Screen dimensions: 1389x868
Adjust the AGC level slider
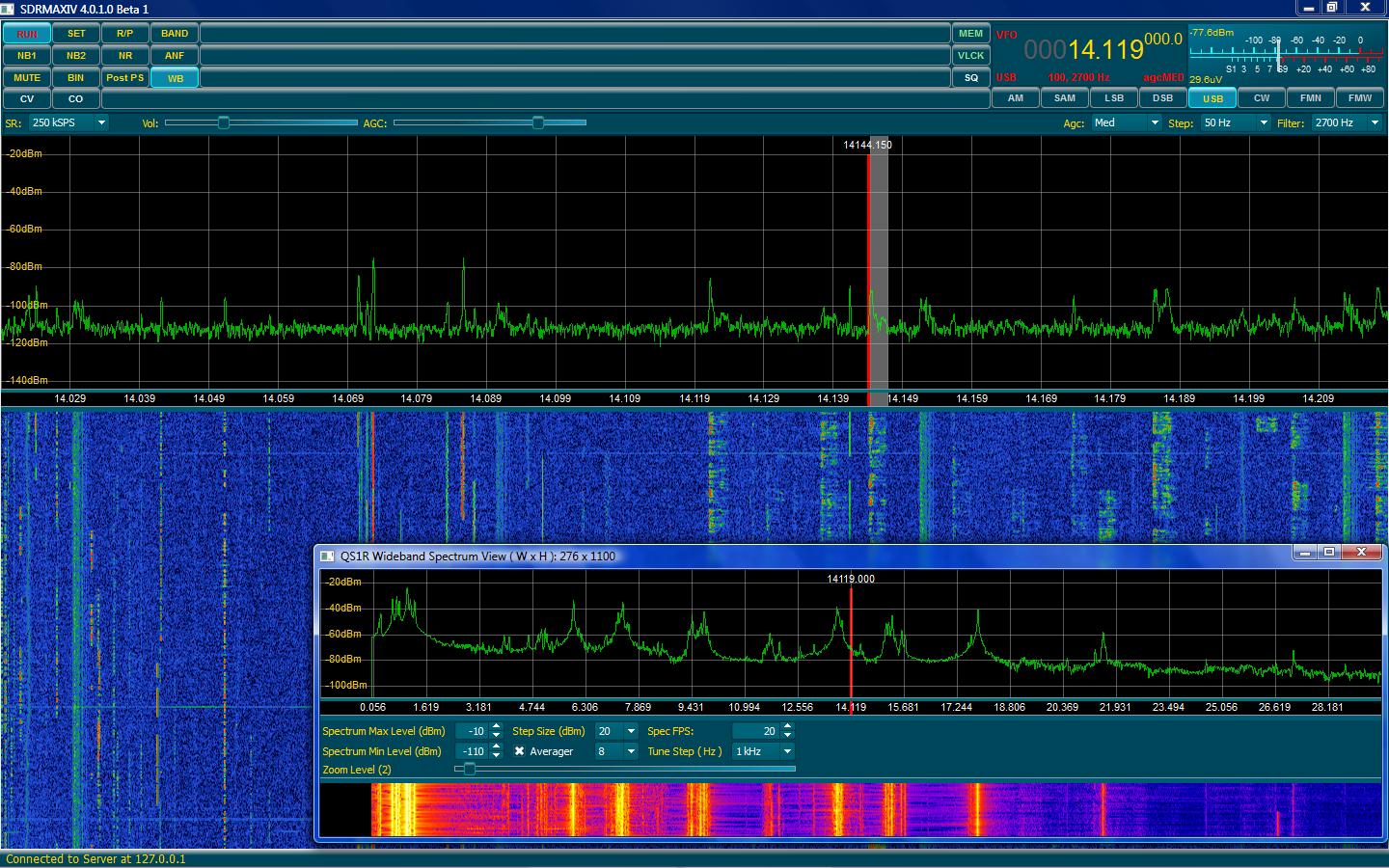(490, 122)
